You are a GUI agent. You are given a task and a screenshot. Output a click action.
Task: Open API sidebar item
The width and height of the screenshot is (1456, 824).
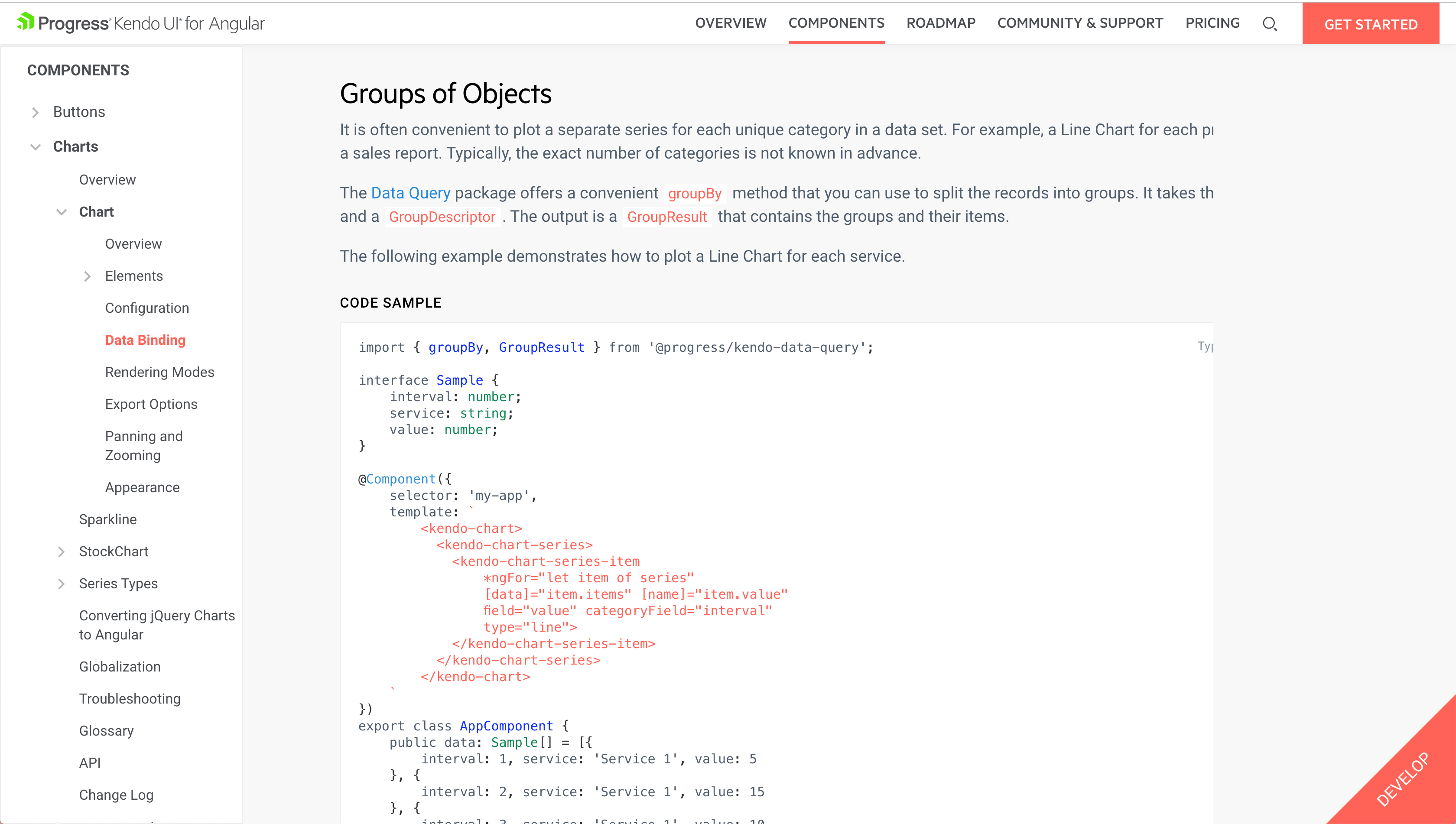pyautogui.click(x=90, y=763)
